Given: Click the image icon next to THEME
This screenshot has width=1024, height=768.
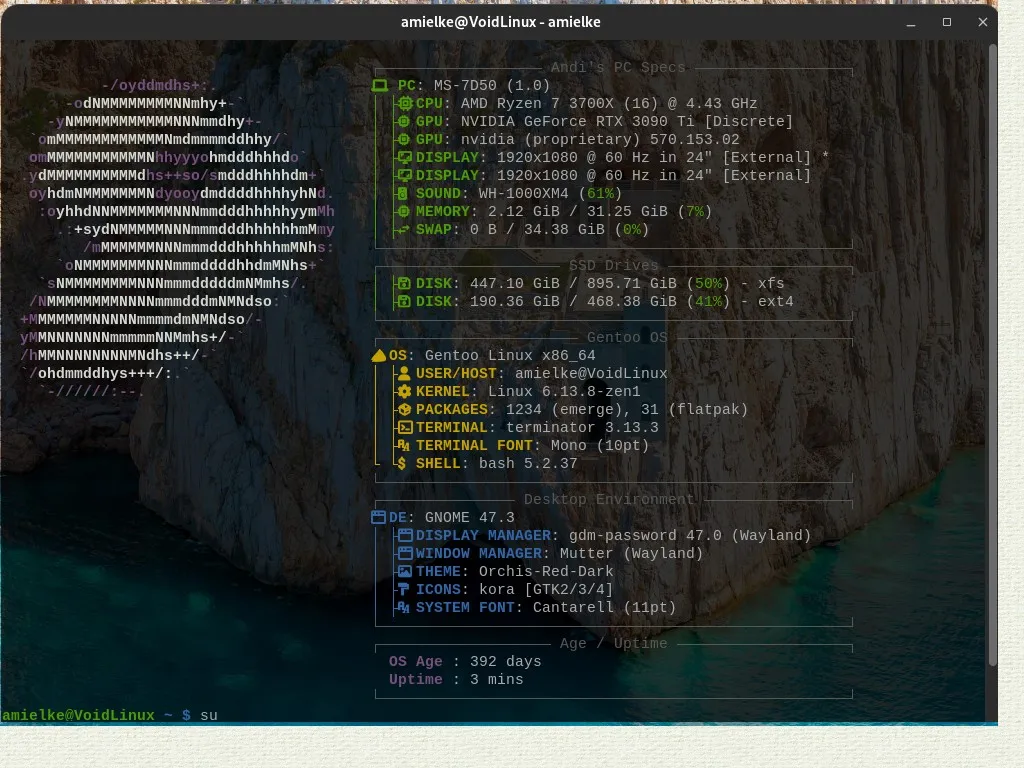Looking at the screenshot, I should [x=405, y=572].
